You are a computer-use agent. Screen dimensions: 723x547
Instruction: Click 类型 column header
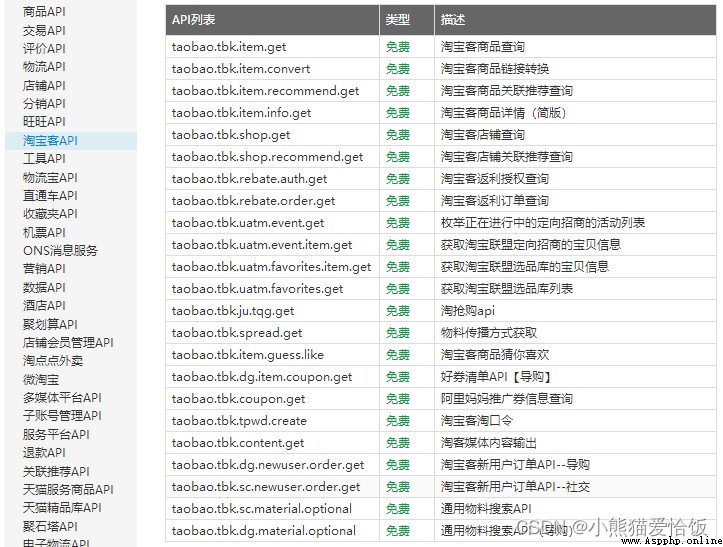click(x=397, y=20)
